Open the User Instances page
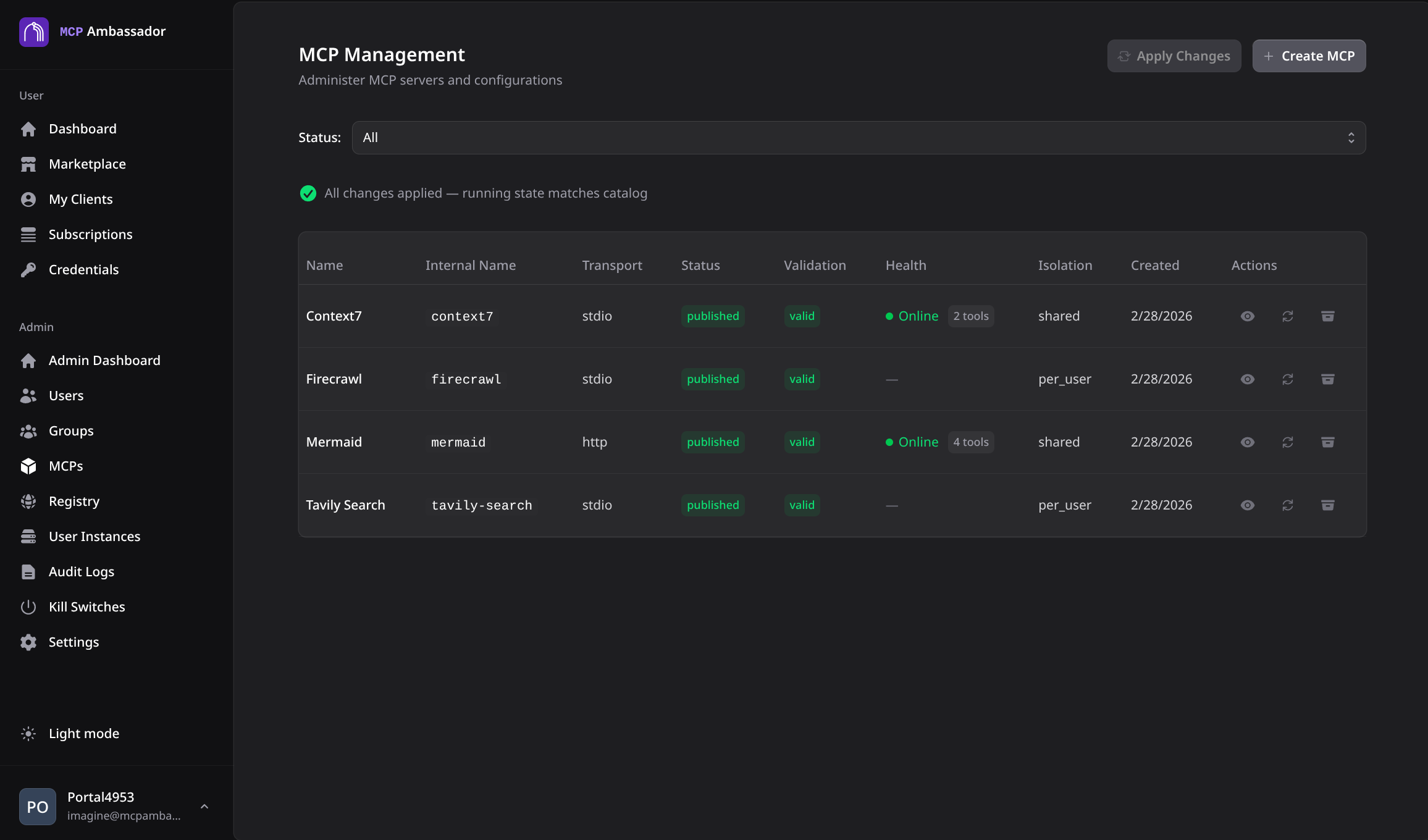 click(x=94, y=537)
